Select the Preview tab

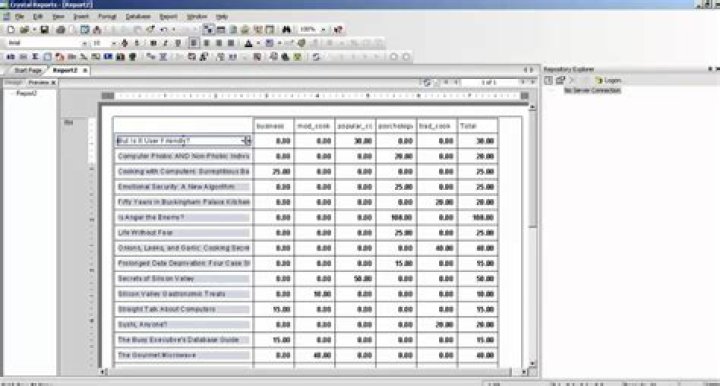(39, 83)
